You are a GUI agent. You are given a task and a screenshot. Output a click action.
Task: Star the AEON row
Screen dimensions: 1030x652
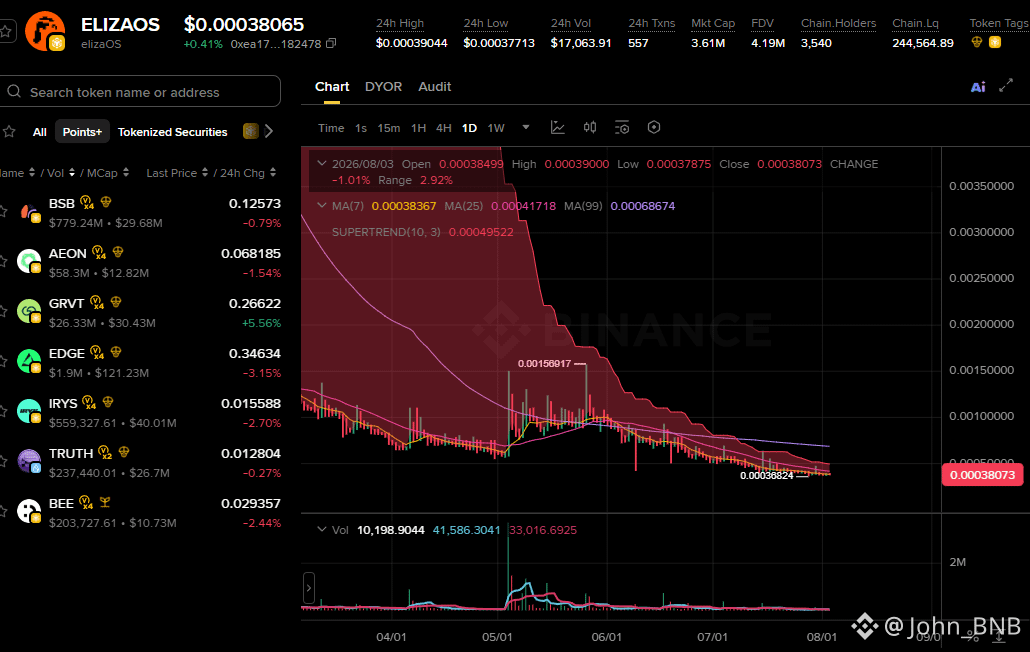coord(3,261)
